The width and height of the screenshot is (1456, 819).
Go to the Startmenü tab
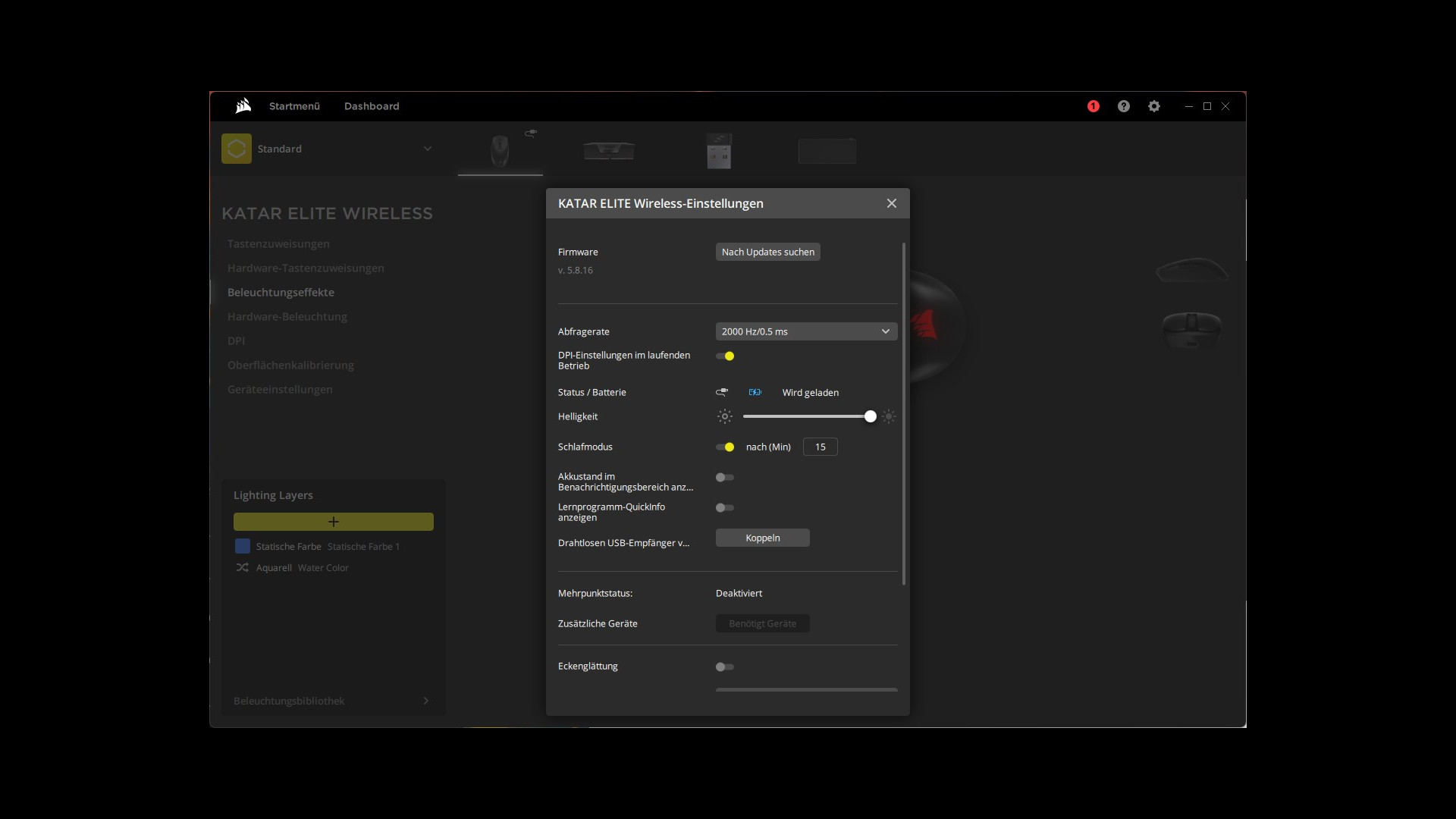click(x=294, y=106)
